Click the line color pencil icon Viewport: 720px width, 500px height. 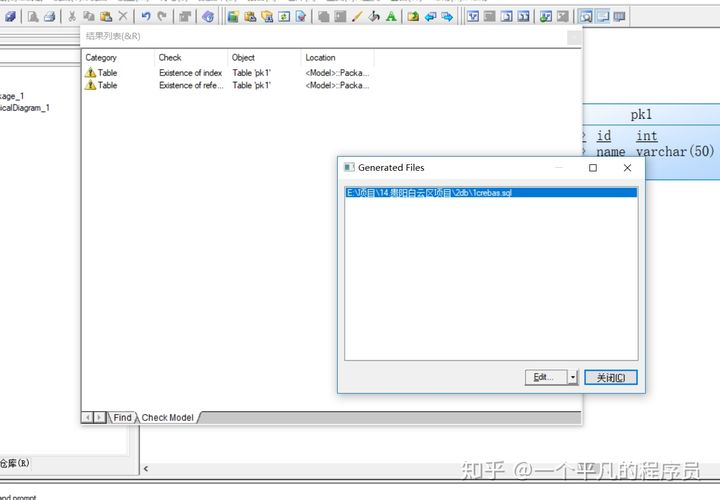(x=357, y=17)
